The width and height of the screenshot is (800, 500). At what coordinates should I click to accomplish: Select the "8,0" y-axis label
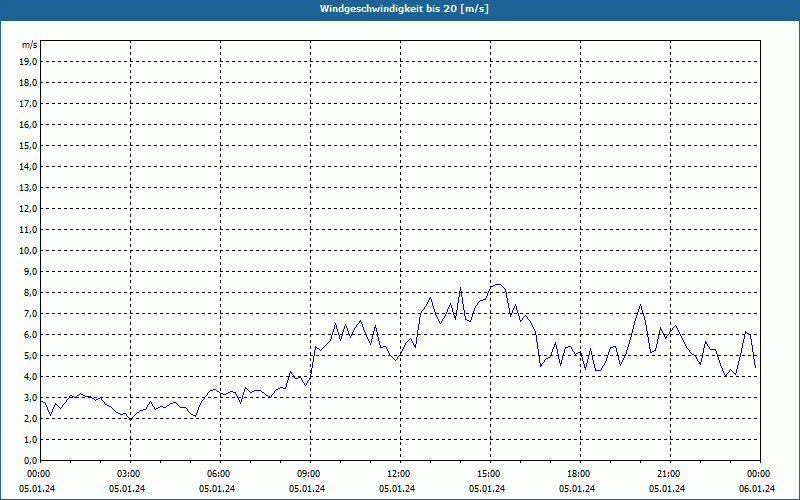30,293
